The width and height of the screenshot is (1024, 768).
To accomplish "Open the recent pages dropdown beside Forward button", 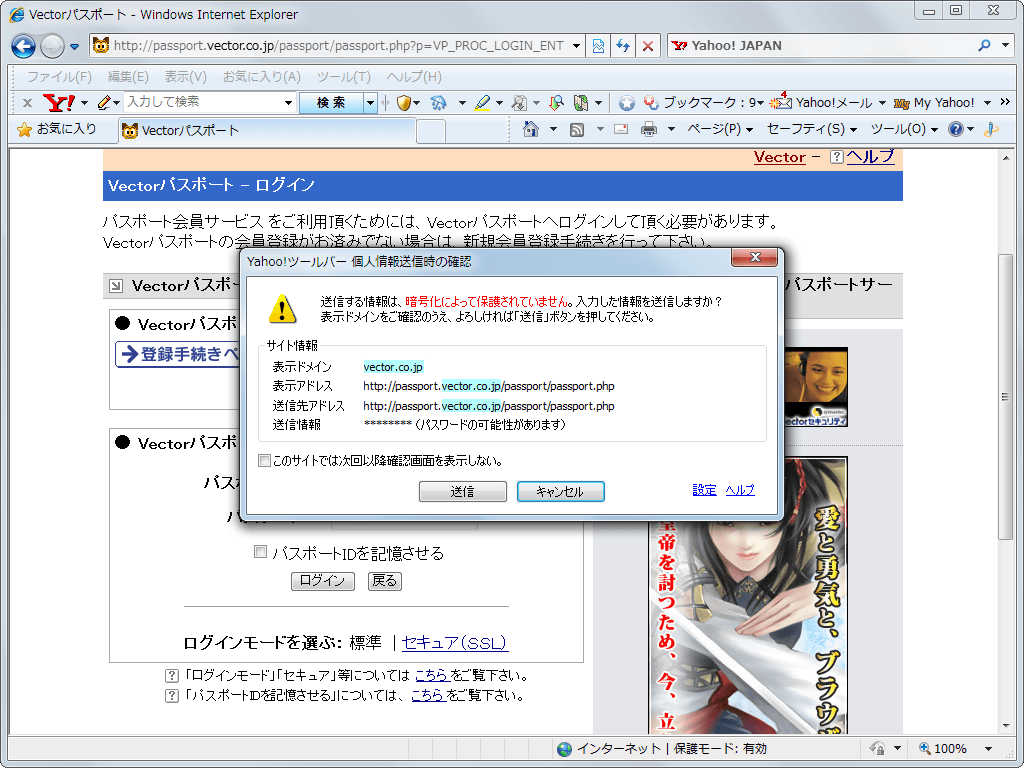I will [x=74, y=46].
